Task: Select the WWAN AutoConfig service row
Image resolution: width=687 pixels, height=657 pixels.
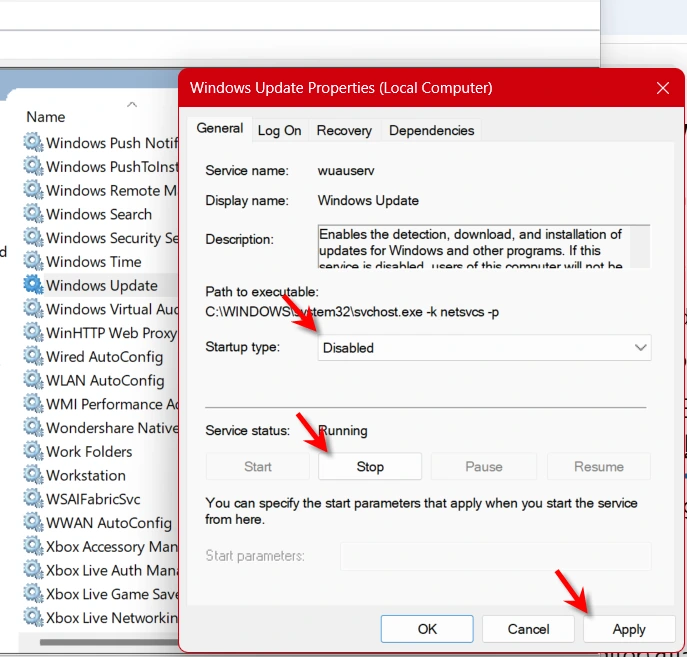Action: click(99, 523)
